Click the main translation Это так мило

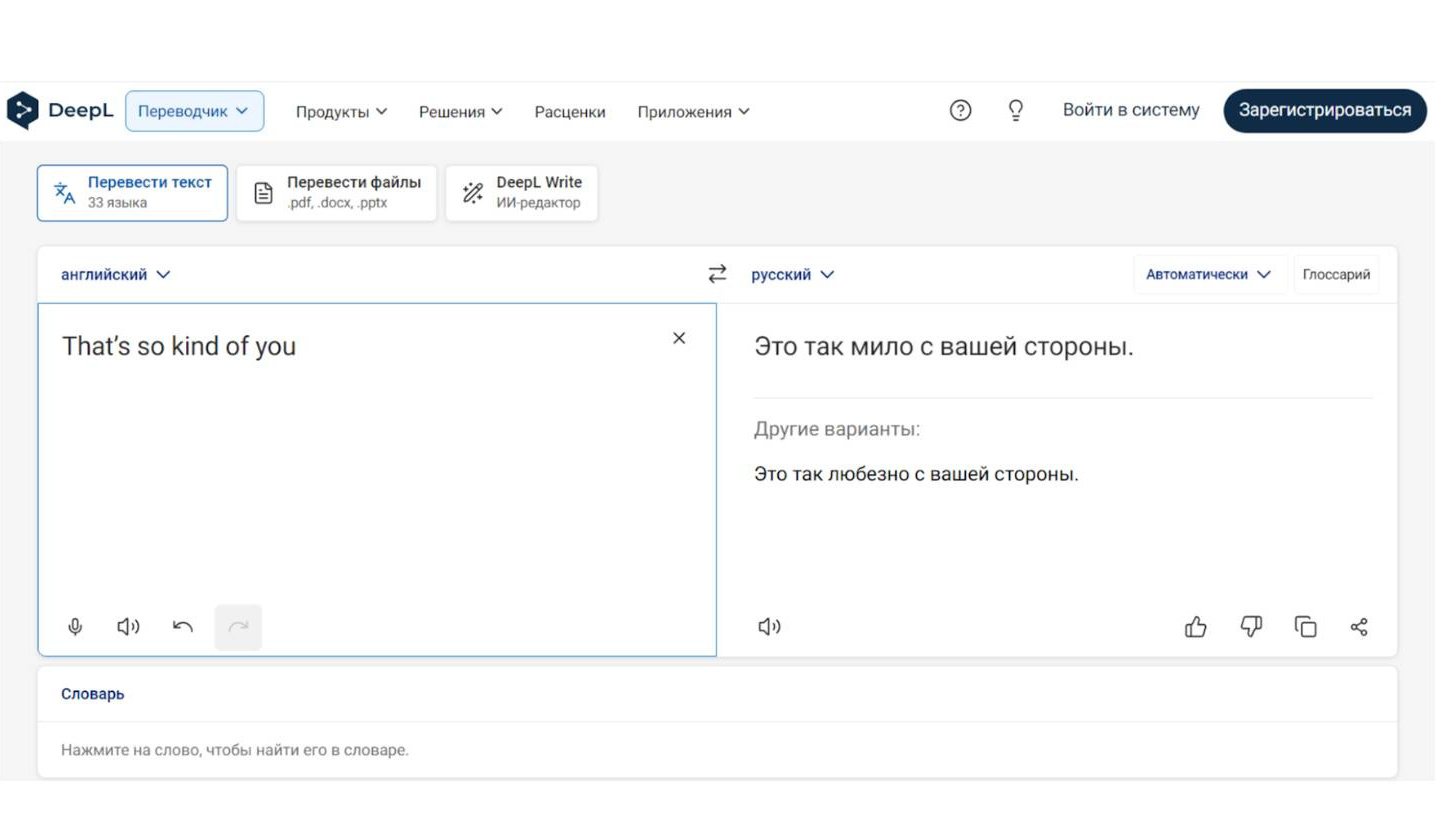tap(944, 347)
